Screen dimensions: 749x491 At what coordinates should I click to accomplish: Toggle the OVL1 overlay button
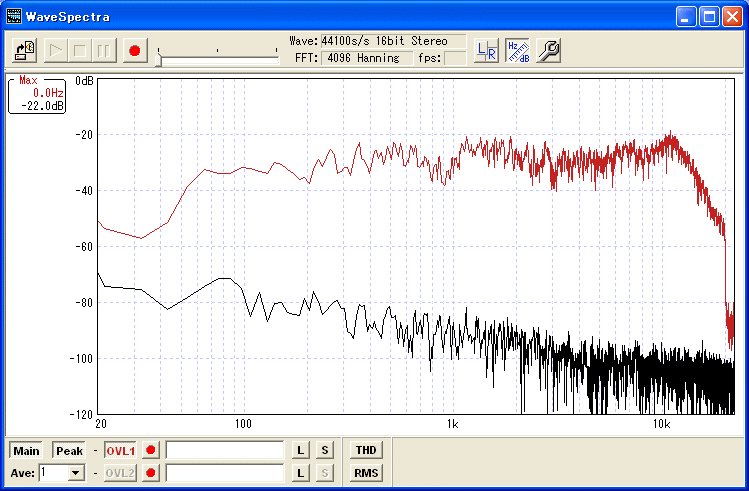(120, 451)
